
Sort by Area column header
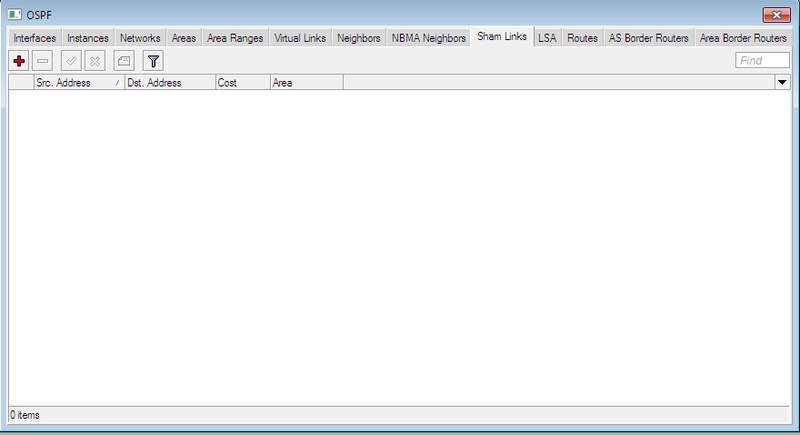pyautogui.click(x=307, y=83)
